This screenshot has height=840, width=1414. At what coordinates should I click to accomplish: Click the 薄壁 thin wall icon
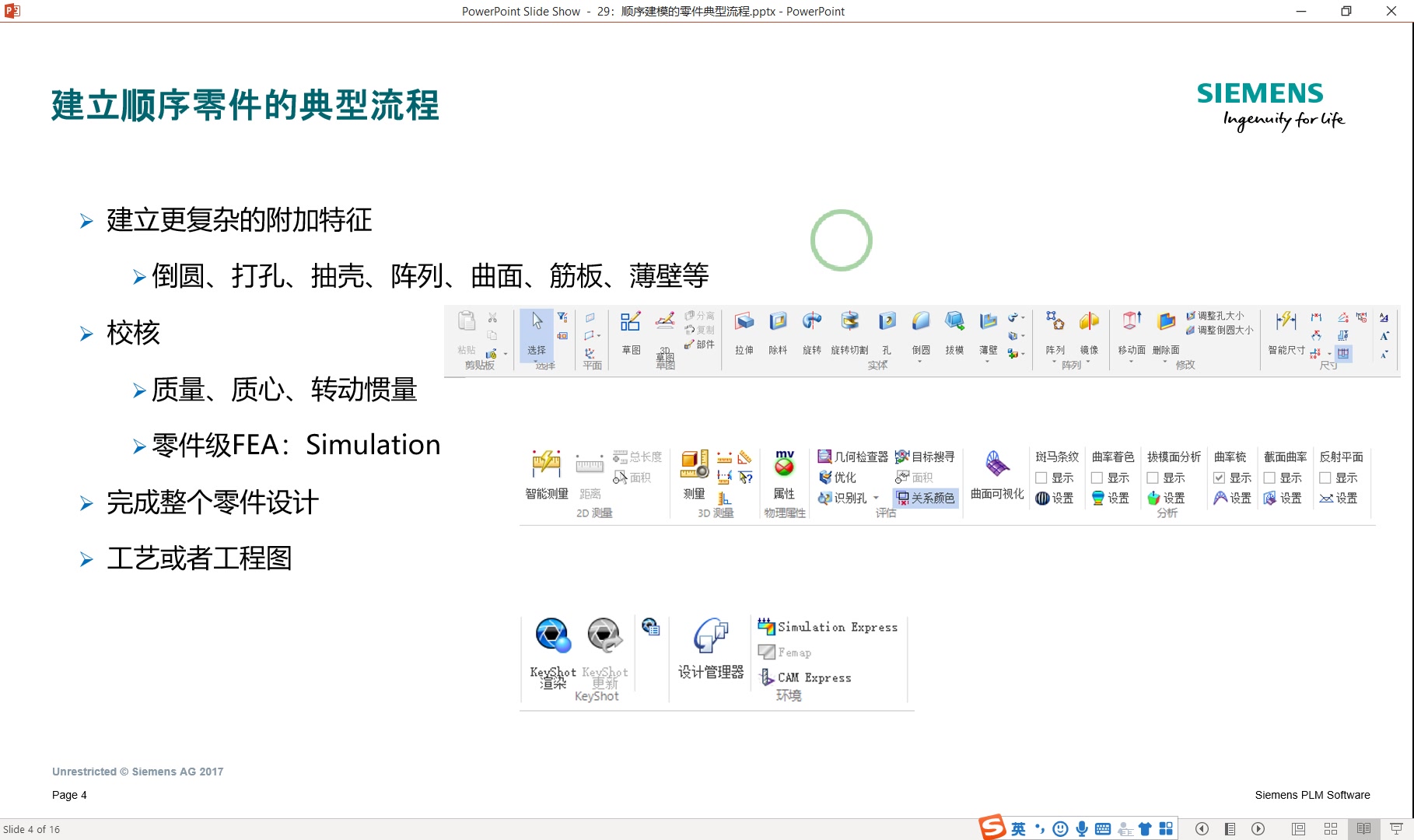[x=989, y=321]
